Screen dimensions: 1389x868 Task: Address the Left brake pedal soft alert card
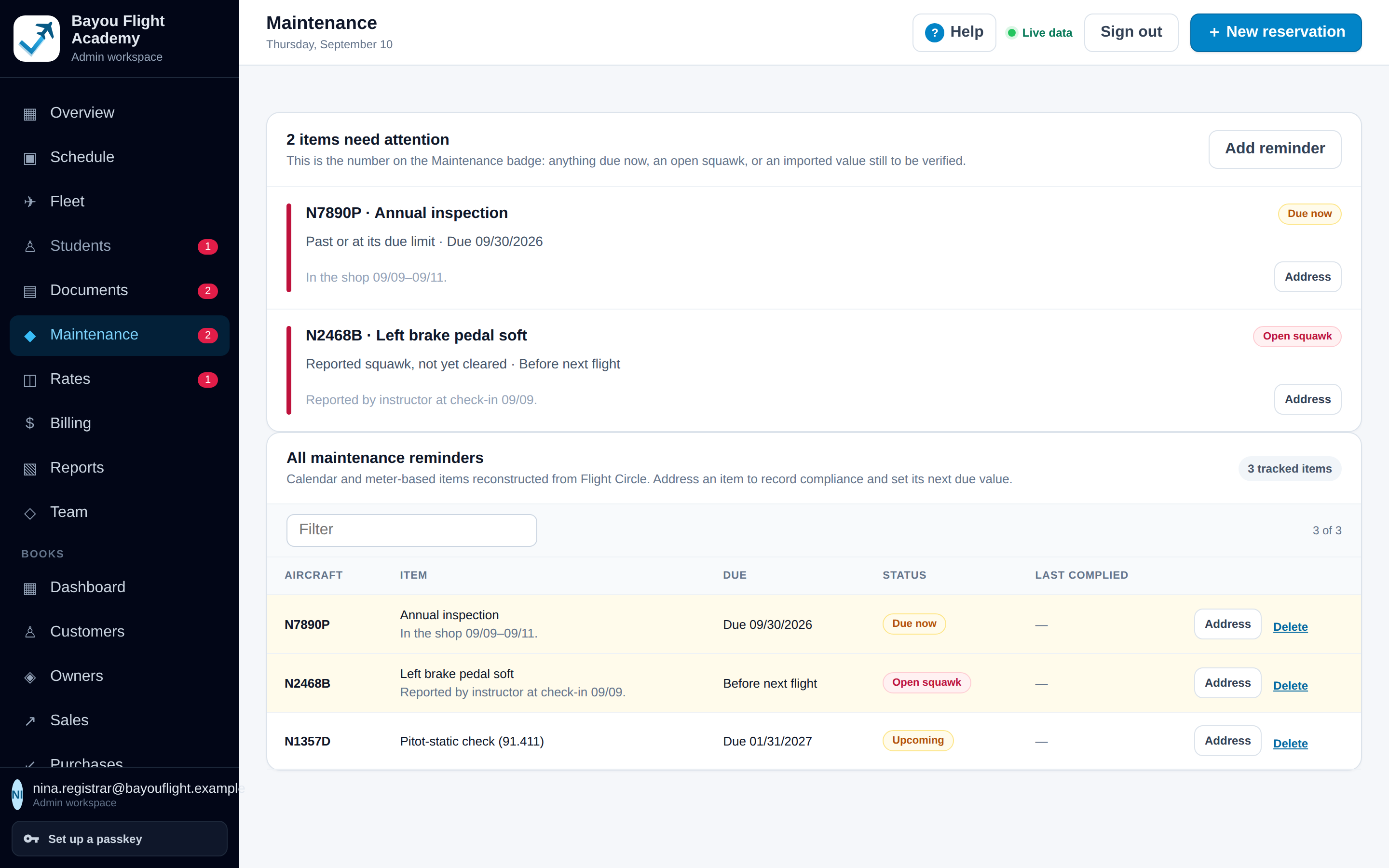pos(1307,399)
